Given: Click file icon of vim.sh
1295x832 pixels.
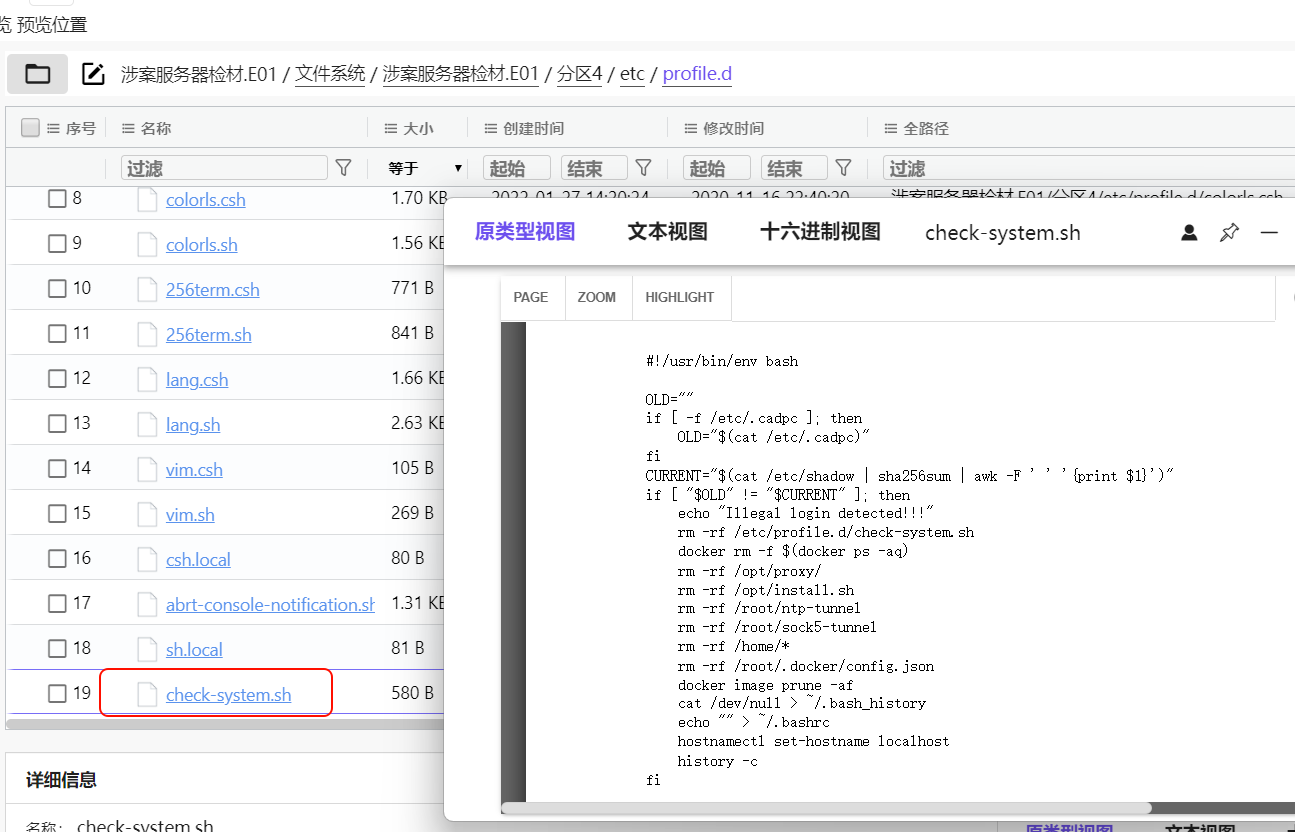Looking at the screenshot, I should [x=147, y=514].
